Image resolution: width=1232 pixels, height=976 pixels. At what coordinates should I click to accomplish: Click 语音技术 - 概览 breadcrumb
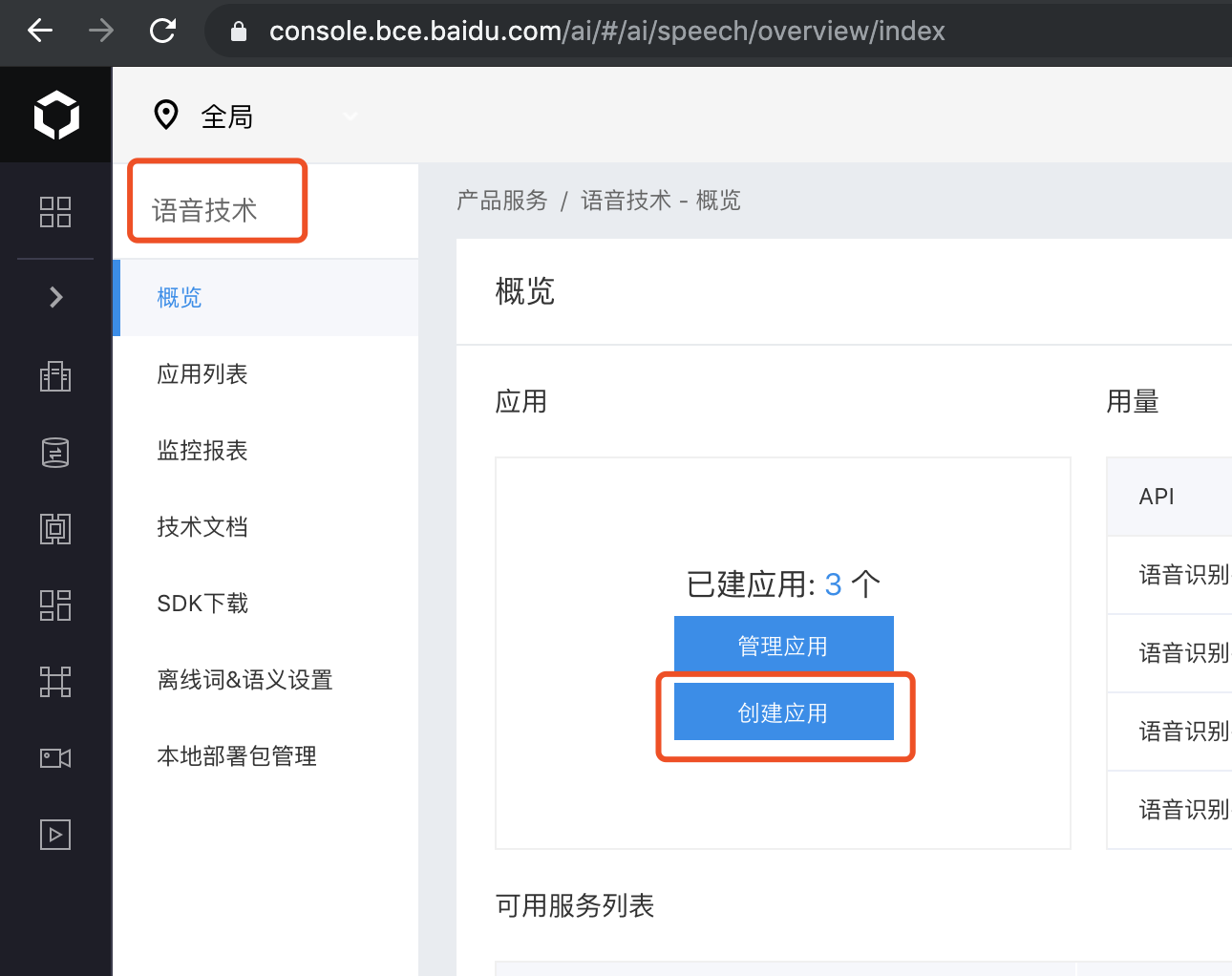pyautogui.click(x=661, y=201)
